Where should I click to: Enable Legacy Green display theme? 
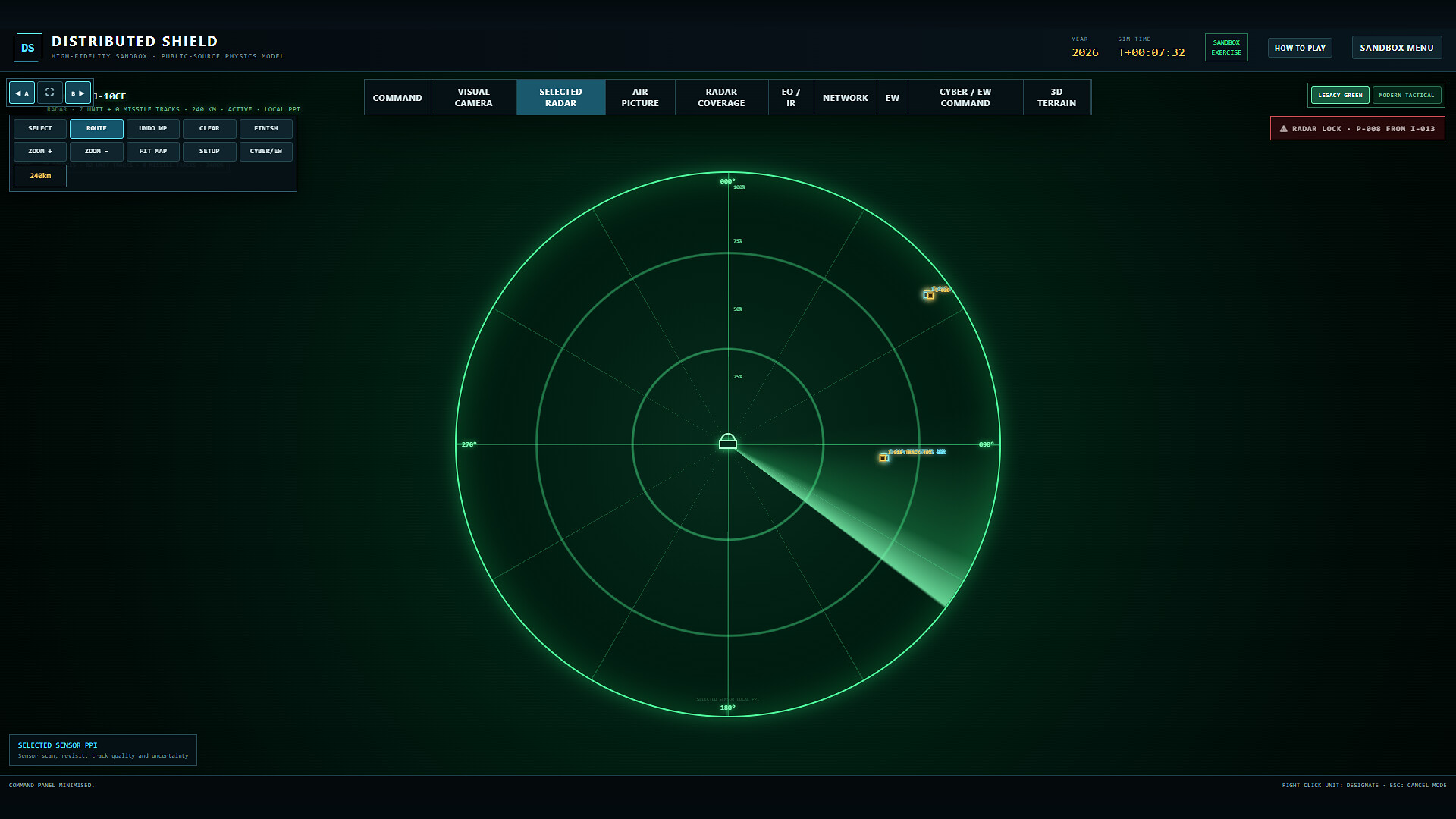1340,96
